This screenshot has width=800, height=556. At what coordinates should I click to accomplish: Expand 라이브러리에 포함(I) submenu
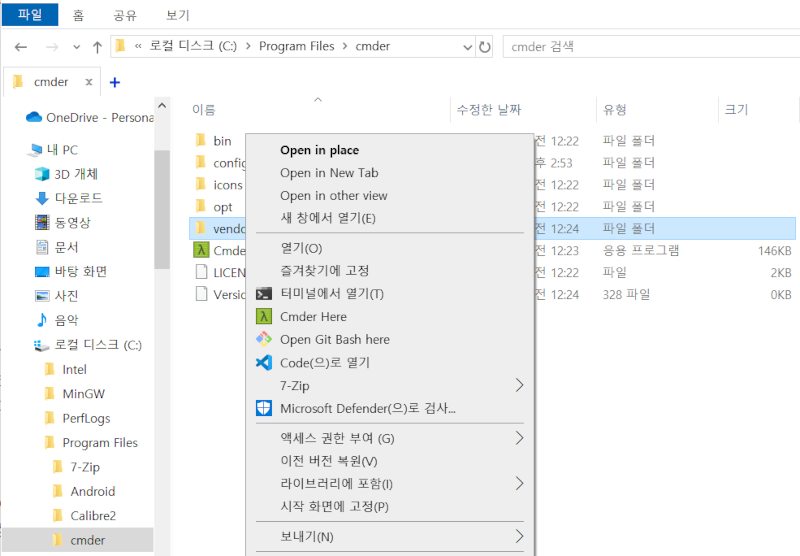pos(390,484)
